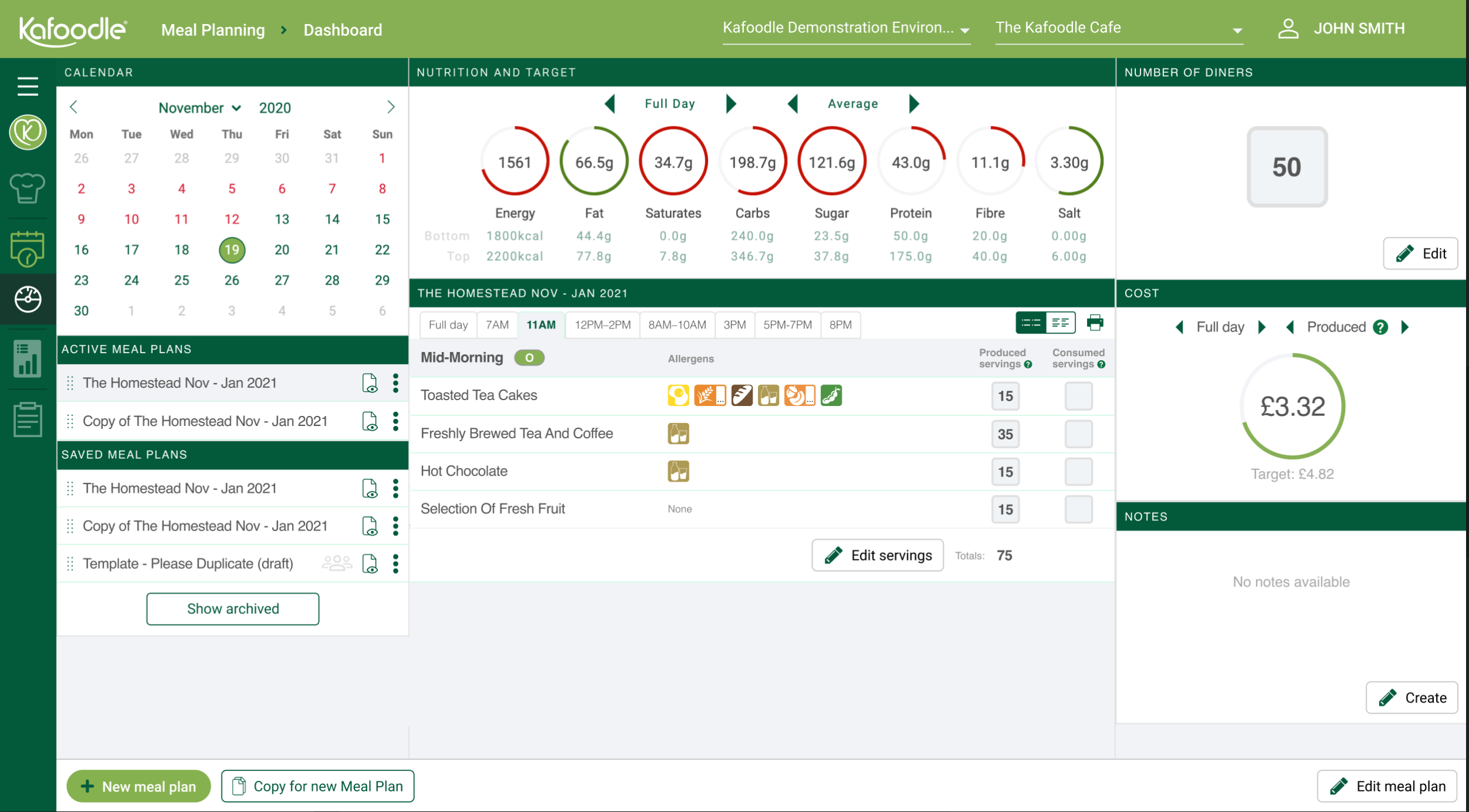The width and height of the screenshot is (1469, 812).
Task: Open the chef hat recipes icon
Action: (x=28, y=189)
